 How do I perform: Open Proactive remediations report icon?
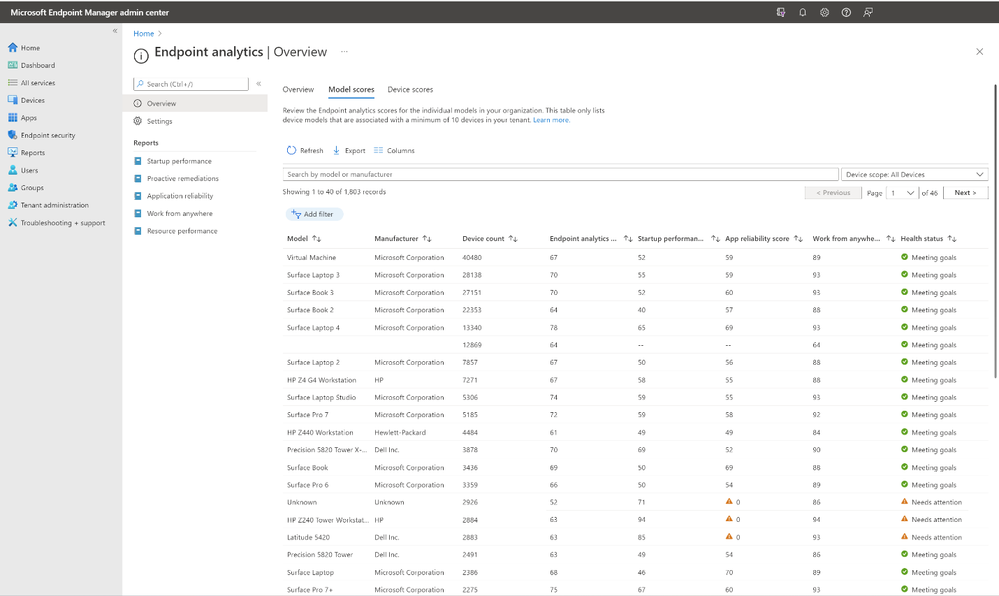pos(138,178)
